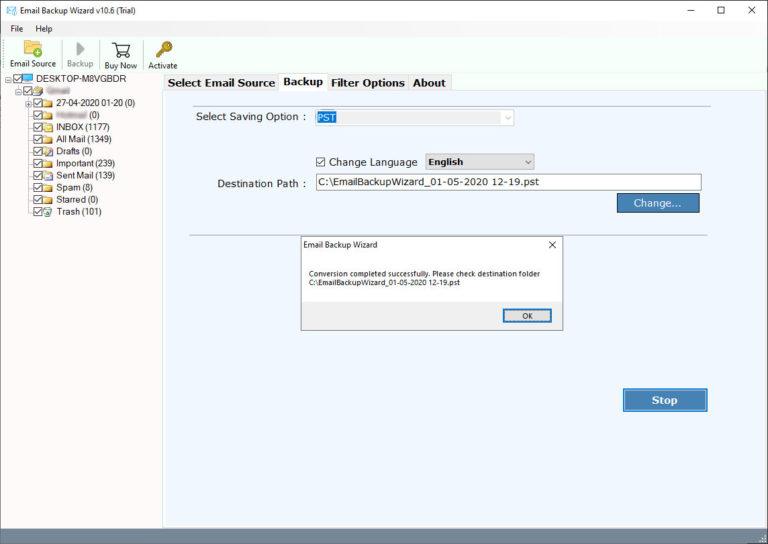Toggle the Trash (101) checkbox

38,212
